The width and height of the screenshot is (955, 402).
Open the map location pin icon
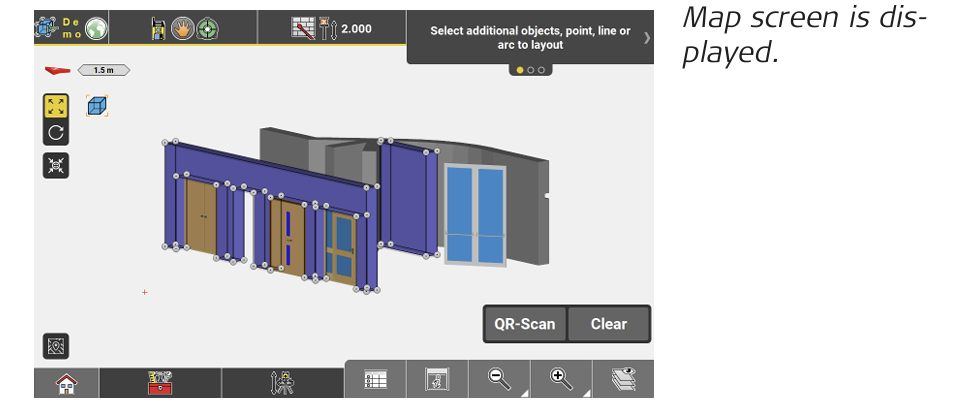(x=56, y=346)
